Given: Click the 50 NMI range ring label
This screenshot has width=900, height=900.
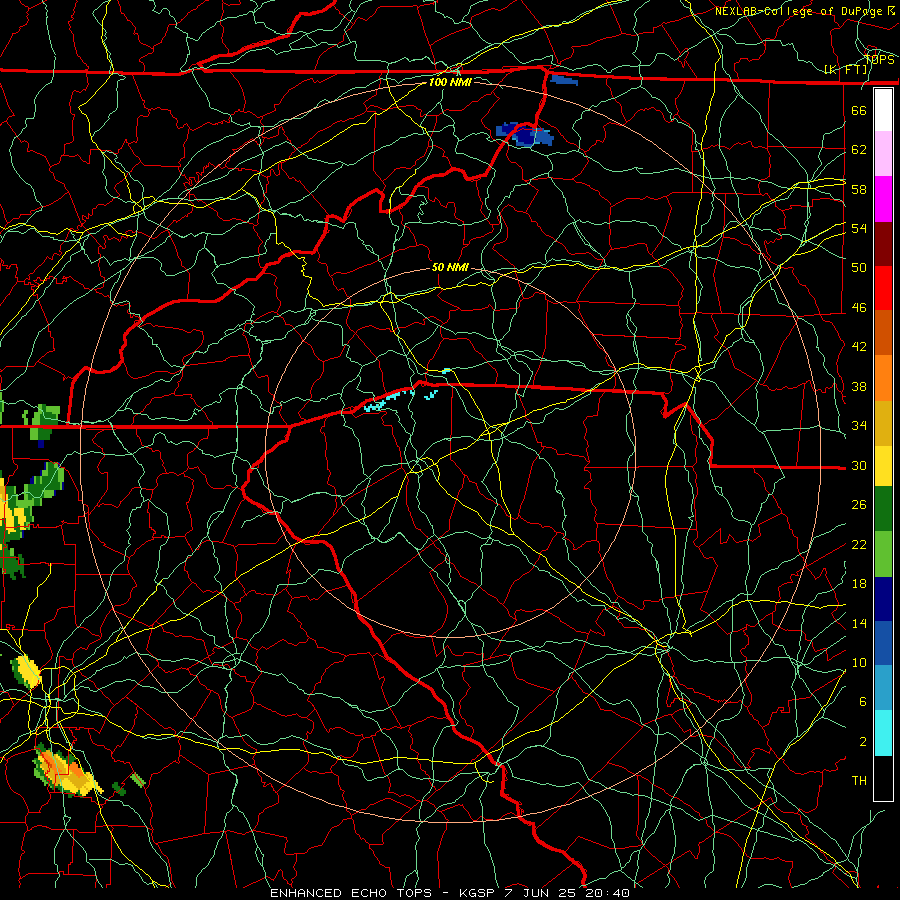Looking at the screenshot, I should (450, 267).
